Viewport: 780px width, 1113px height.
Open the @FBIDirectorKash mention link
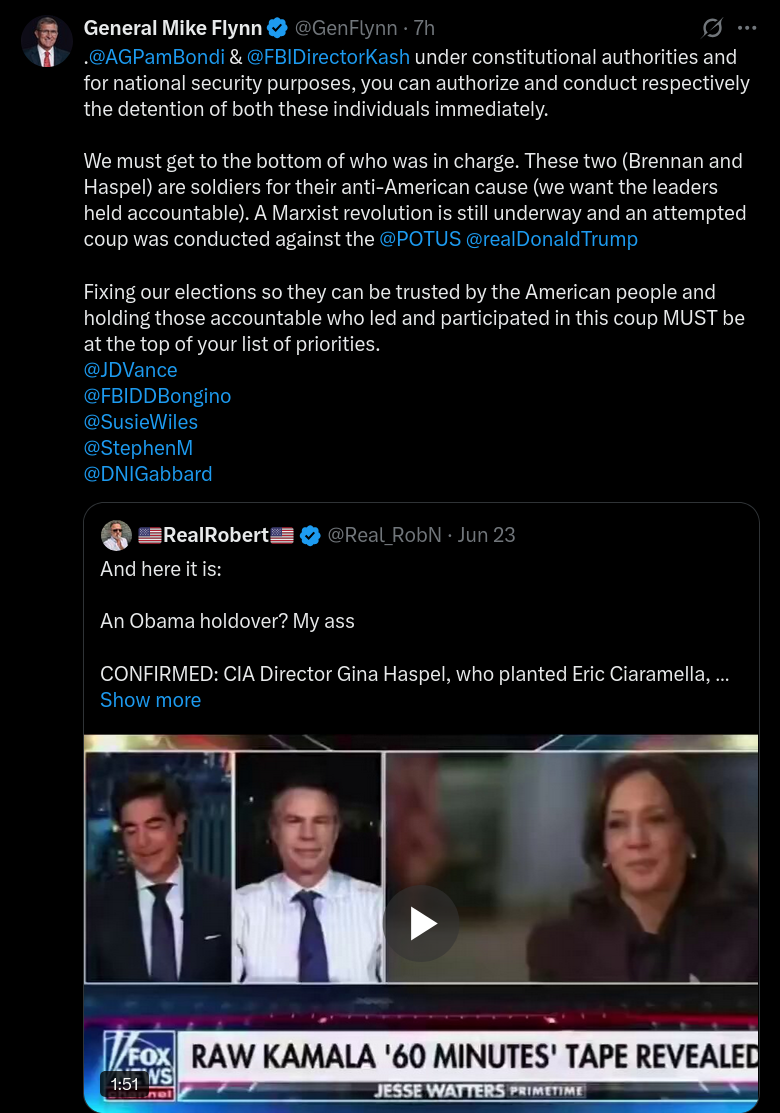(328, 57)
